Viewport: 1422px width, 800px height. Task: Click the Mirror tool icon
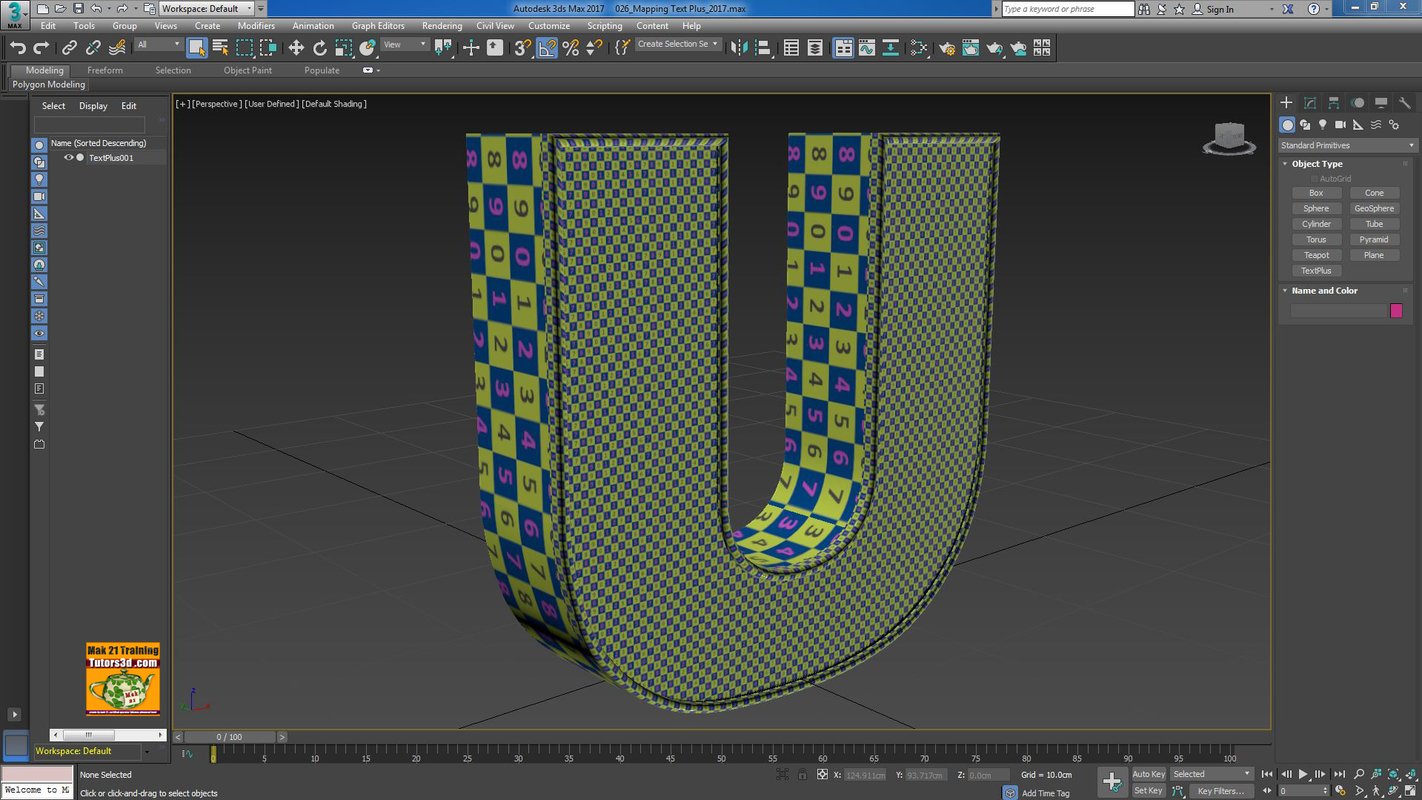pyautogui.click(x=740, y=48)
